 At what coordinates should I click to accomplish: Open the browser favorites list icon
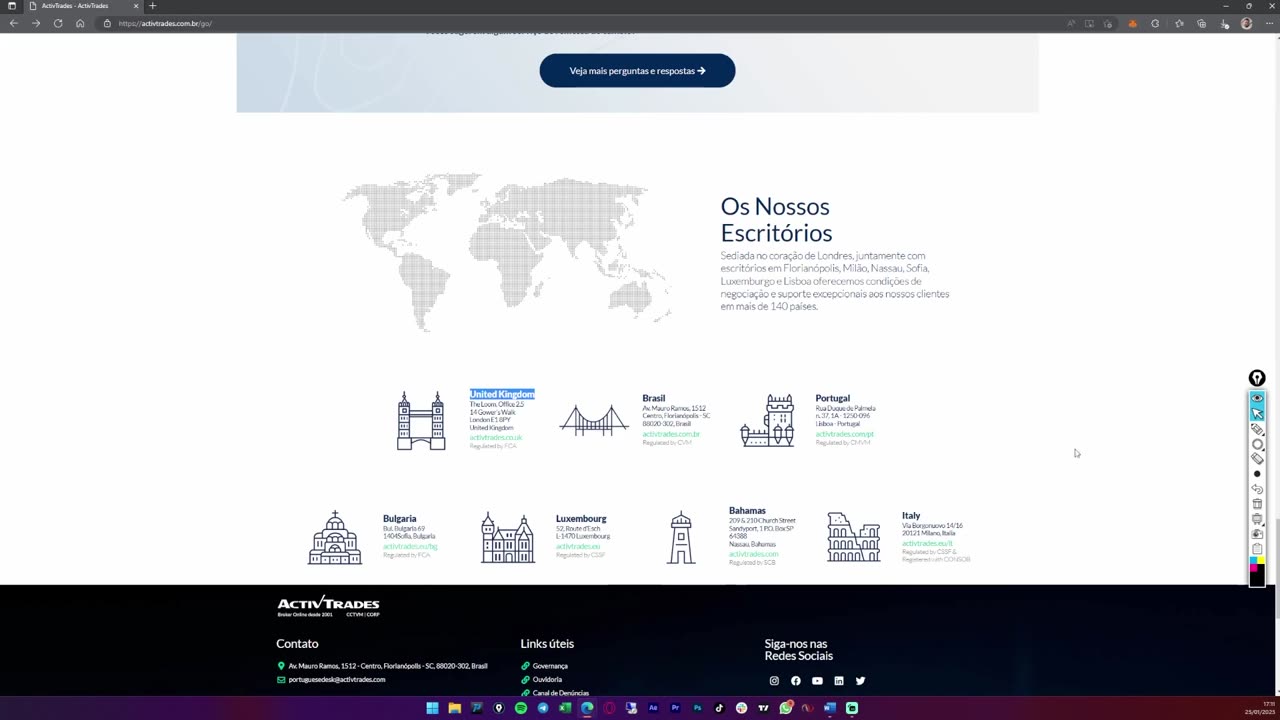pos(1179,23)
